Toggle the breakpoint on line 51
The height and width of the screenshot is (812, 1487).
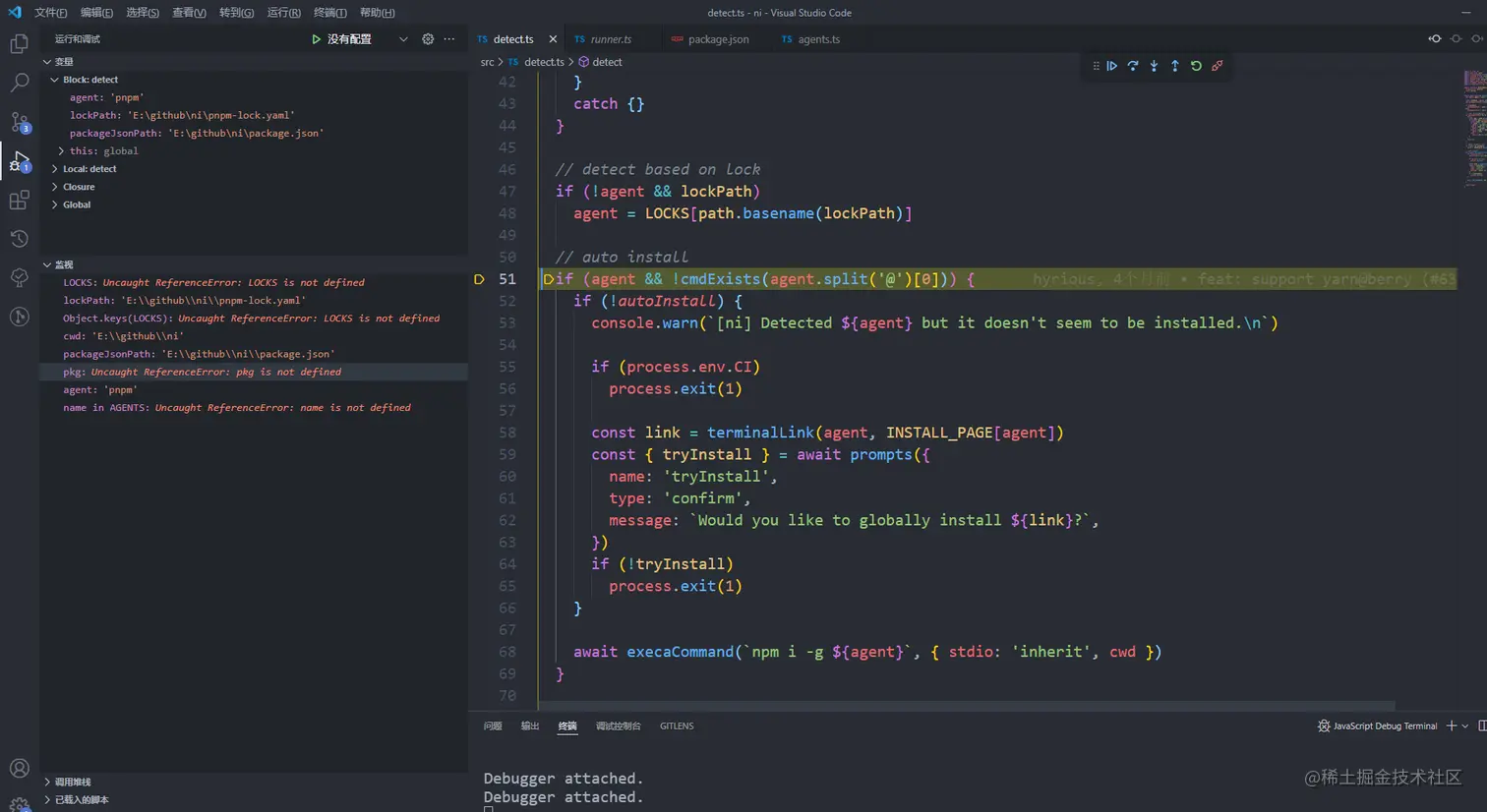[x=479, y=279]
